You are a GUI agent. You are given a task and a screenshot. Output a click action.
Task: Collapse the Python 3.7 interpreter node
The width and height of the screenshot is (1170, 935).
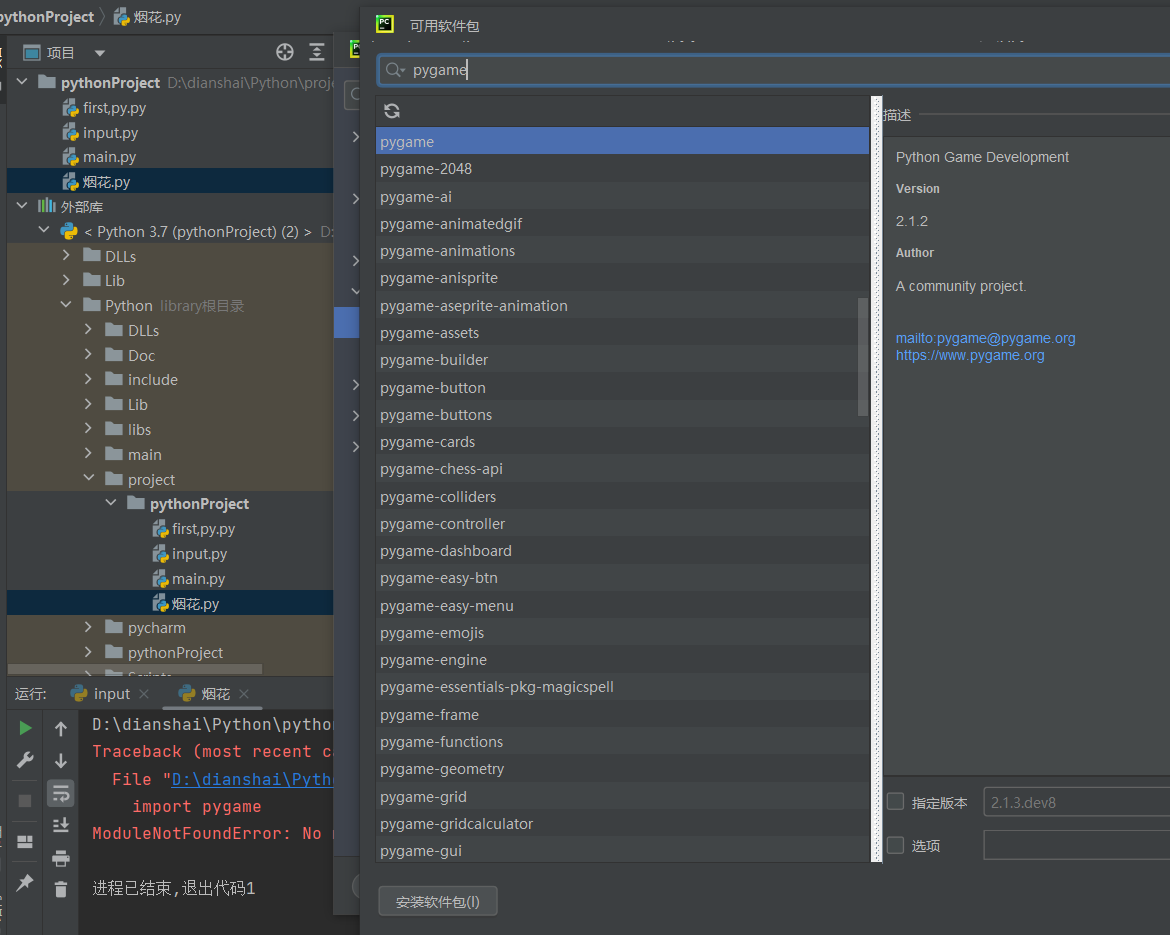[44, 231]
